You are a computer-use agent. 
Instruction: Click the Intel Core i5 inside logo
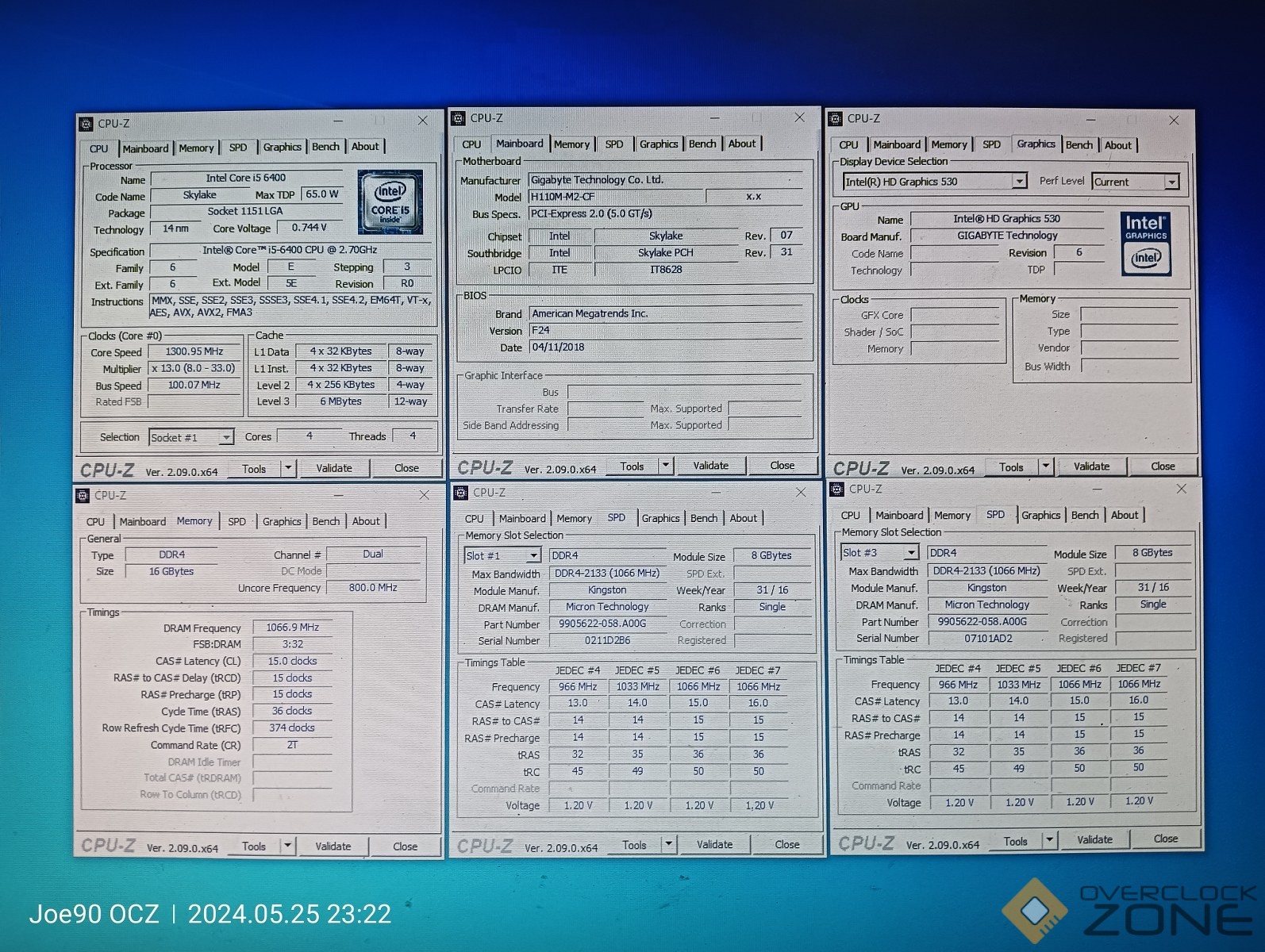click(x=390, y=202)
